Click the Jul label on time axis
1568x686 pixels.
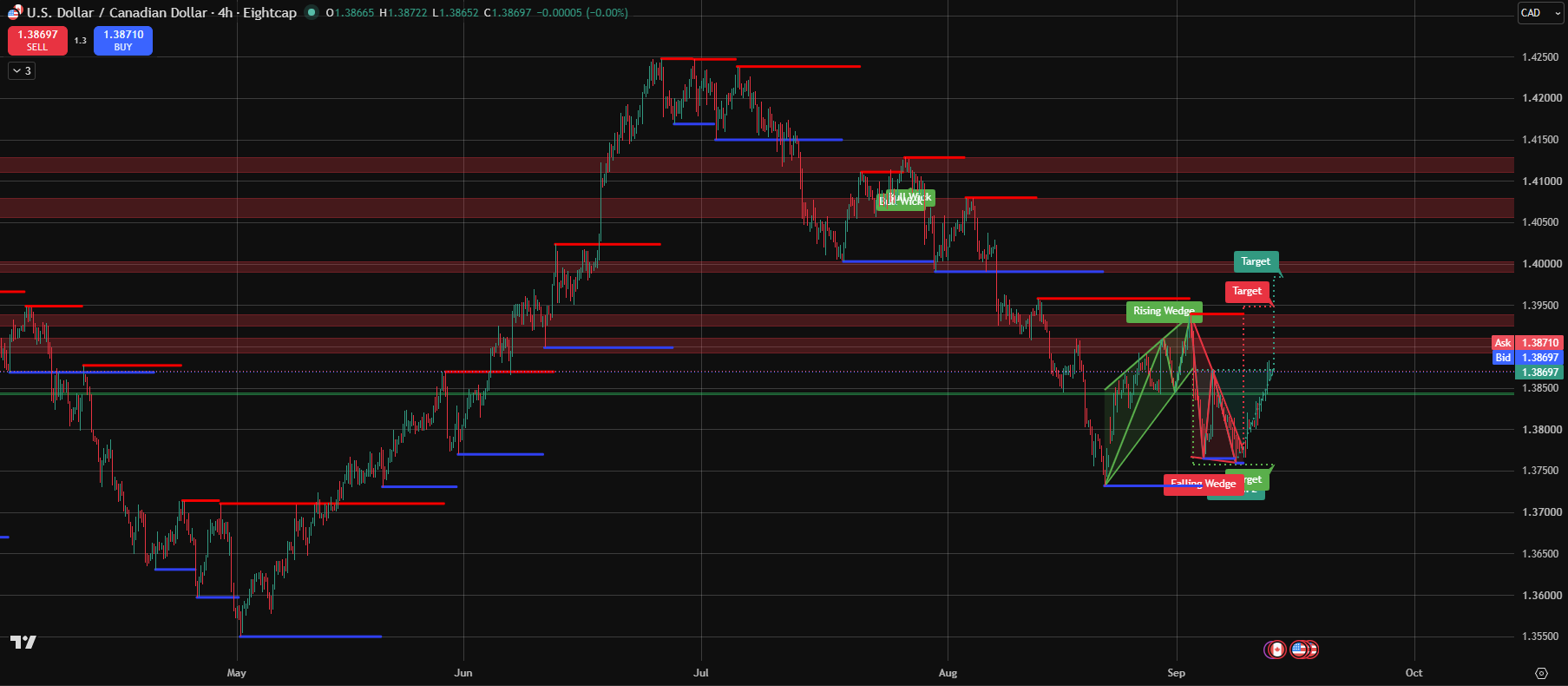pos(701,673)
